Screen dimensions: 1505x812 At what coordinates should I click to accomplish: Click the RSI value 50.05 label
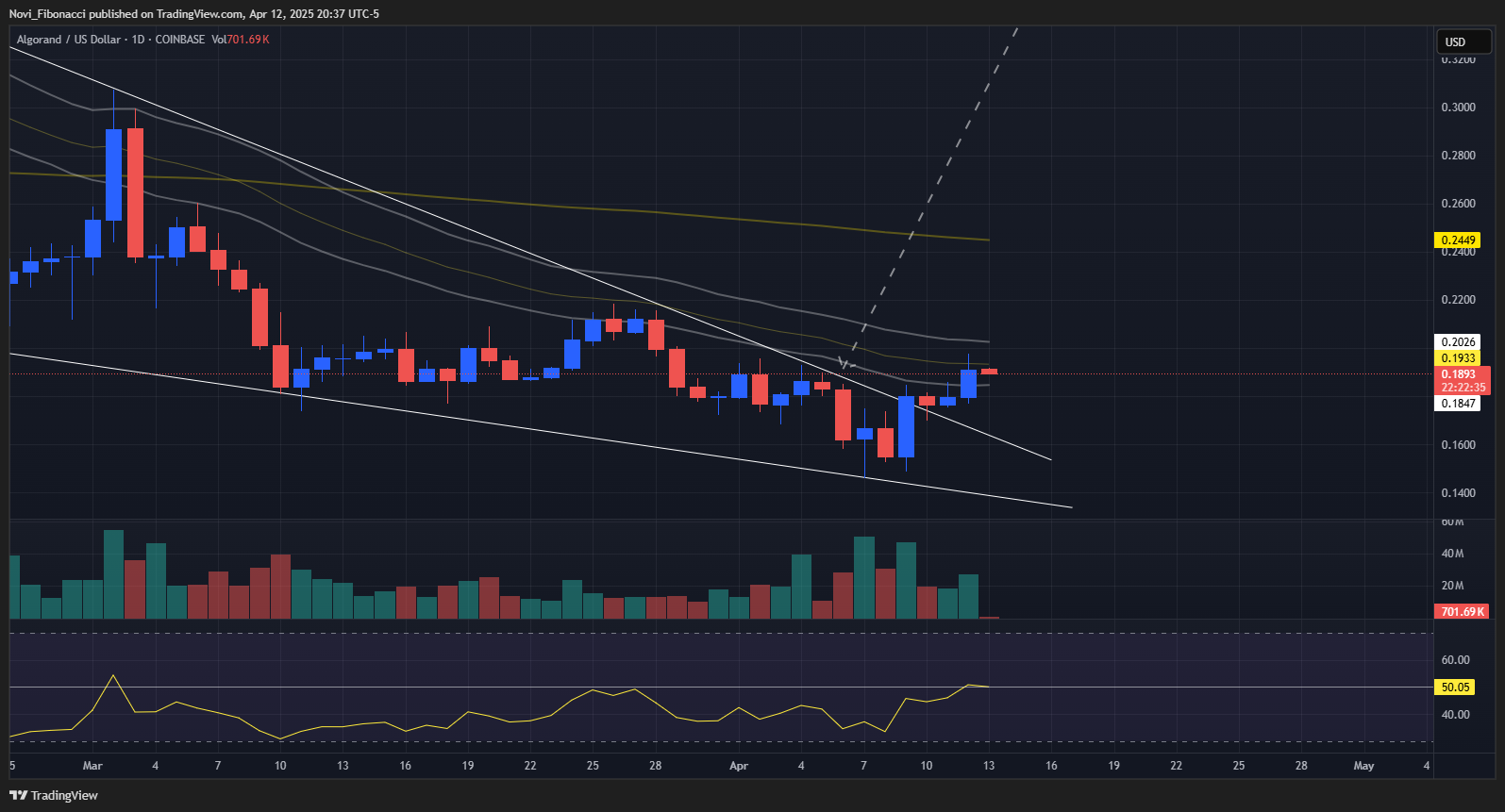click(1455, 688)
